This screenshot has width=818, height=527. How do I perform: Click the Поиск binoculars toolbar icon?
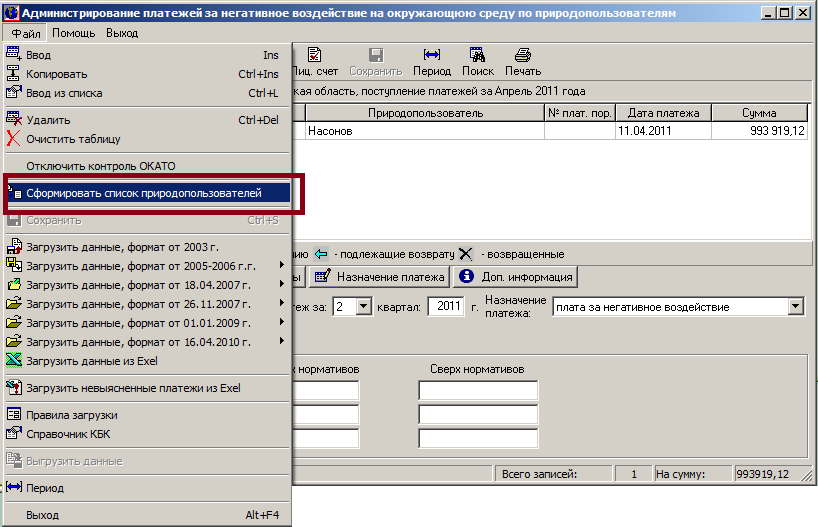(x=477, y=62)
